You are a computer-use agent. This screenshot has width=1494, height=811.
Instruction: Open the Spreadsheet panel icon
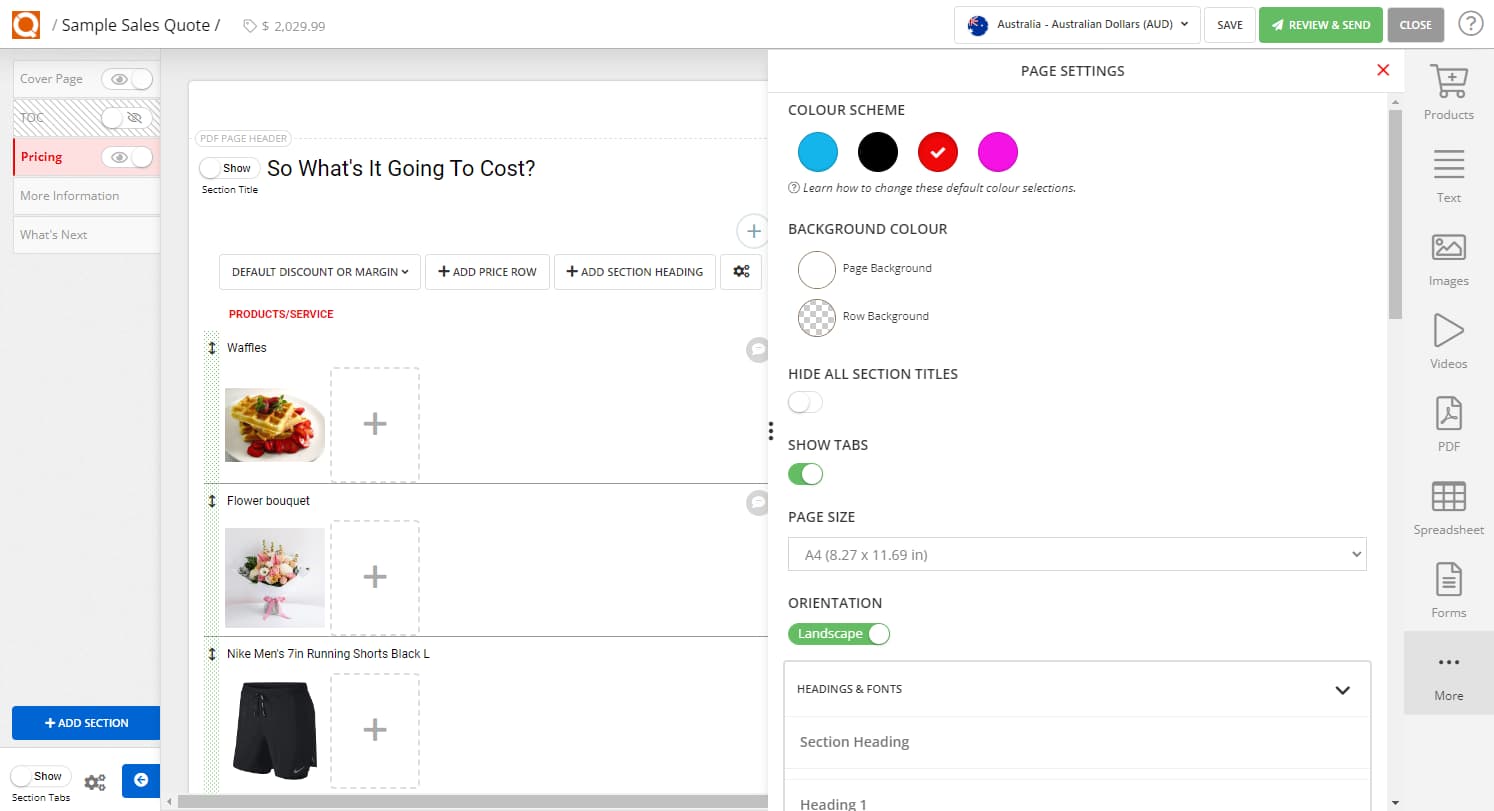(1448, 506)
